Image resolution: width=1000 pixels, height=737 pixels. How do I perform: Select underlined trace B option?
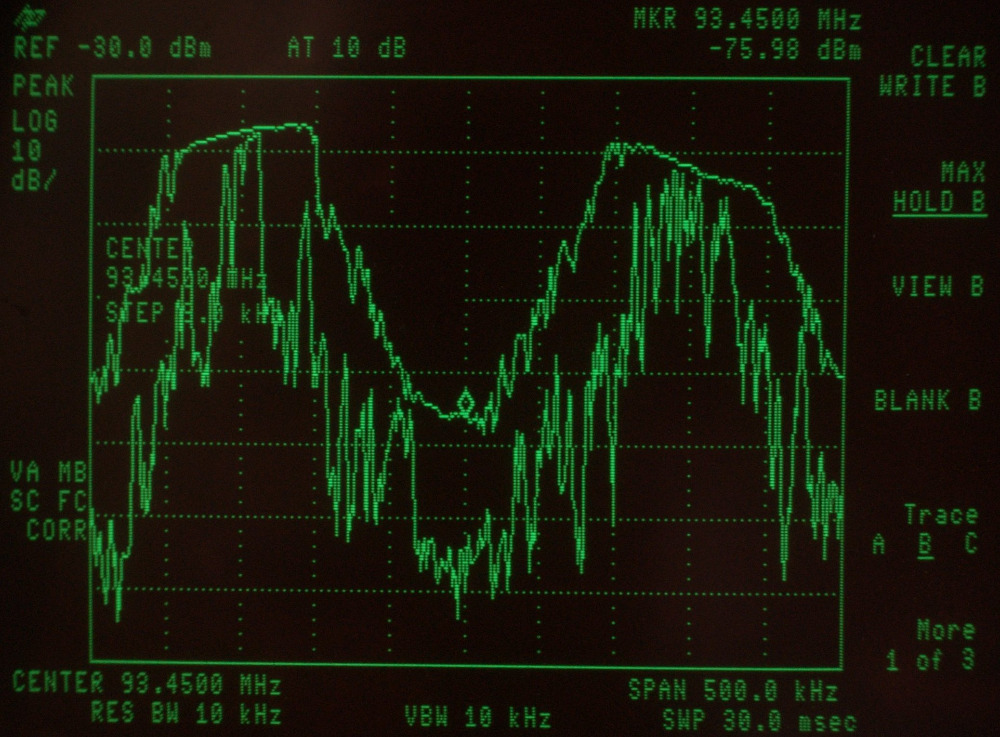tap(926, 545)
